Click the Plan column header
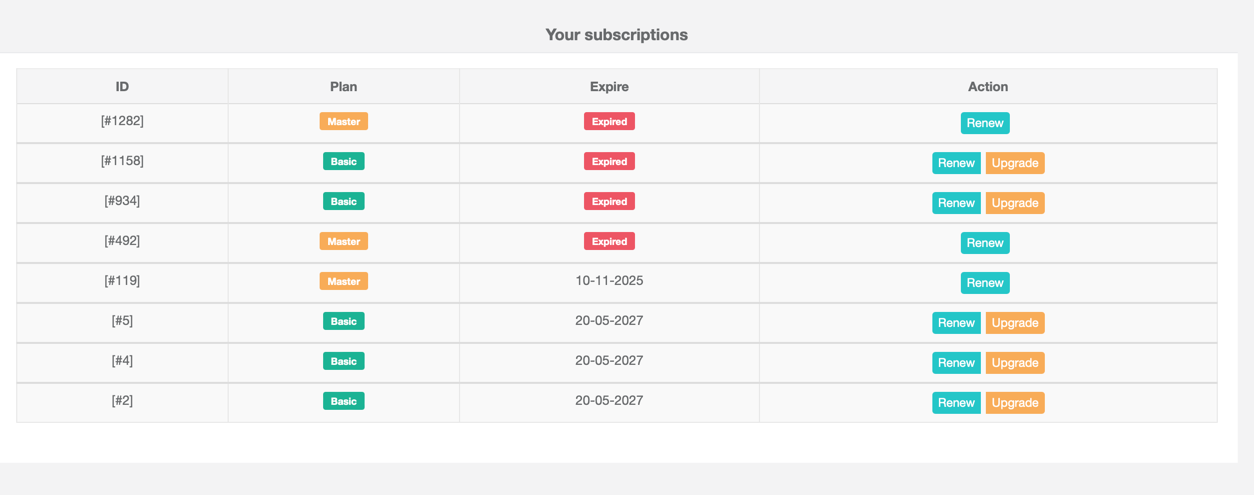The height and width of the screenshot is (495, 1254). 344,87
